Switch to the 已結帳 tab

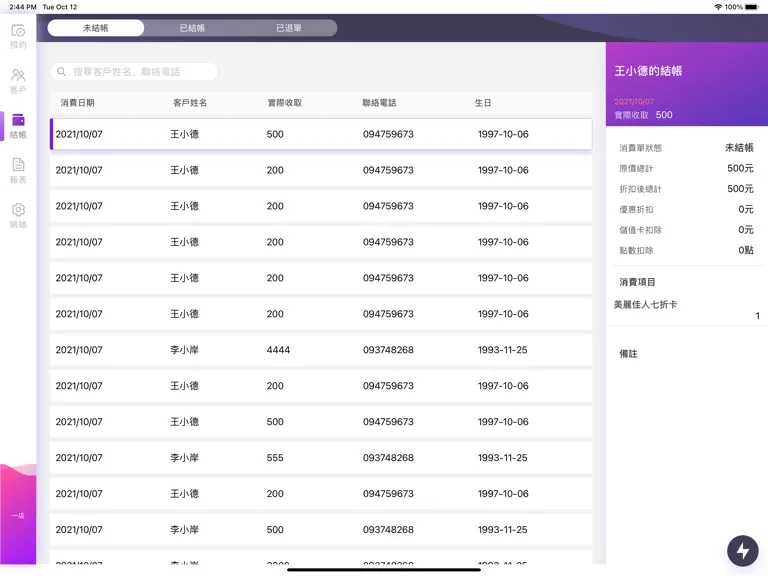[192, 28]
